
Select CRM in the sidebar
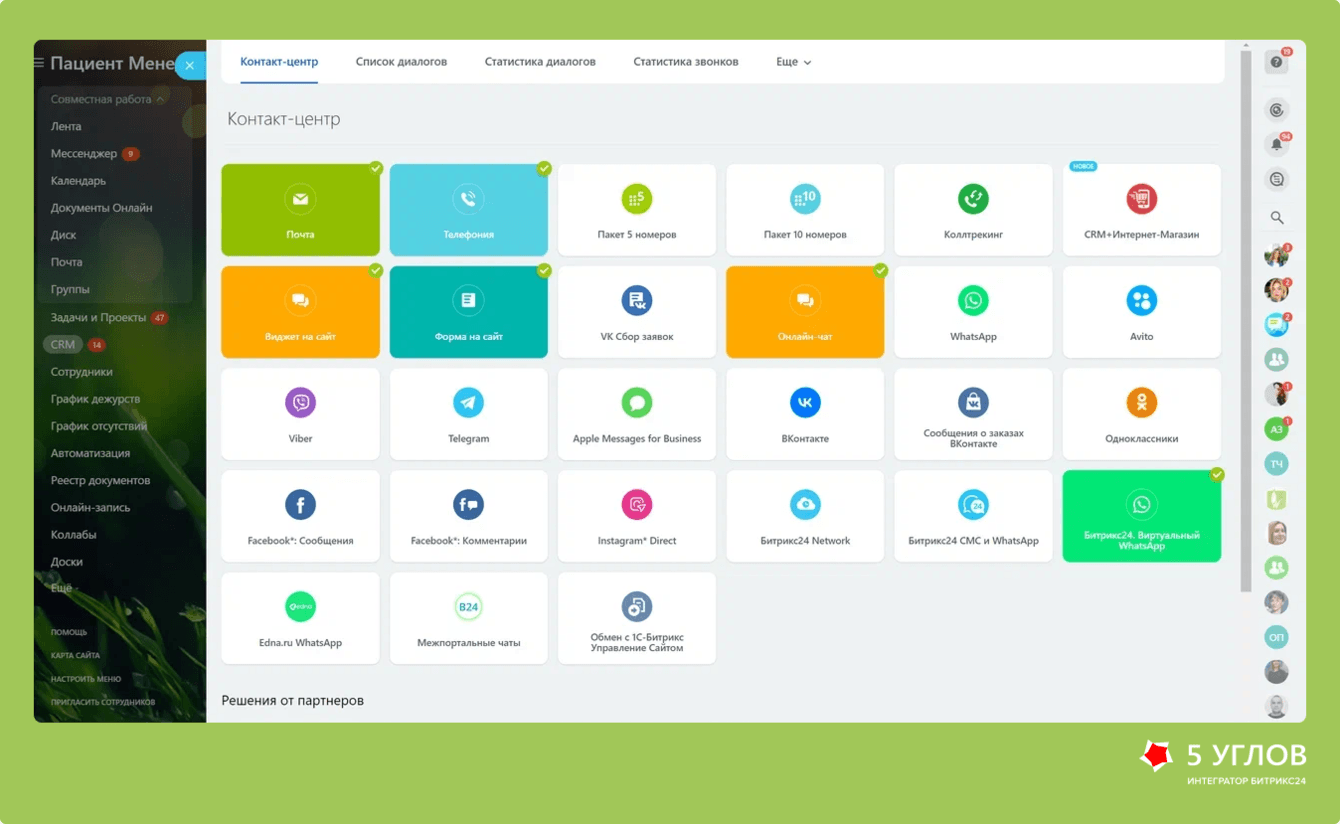tap(63, 345)
